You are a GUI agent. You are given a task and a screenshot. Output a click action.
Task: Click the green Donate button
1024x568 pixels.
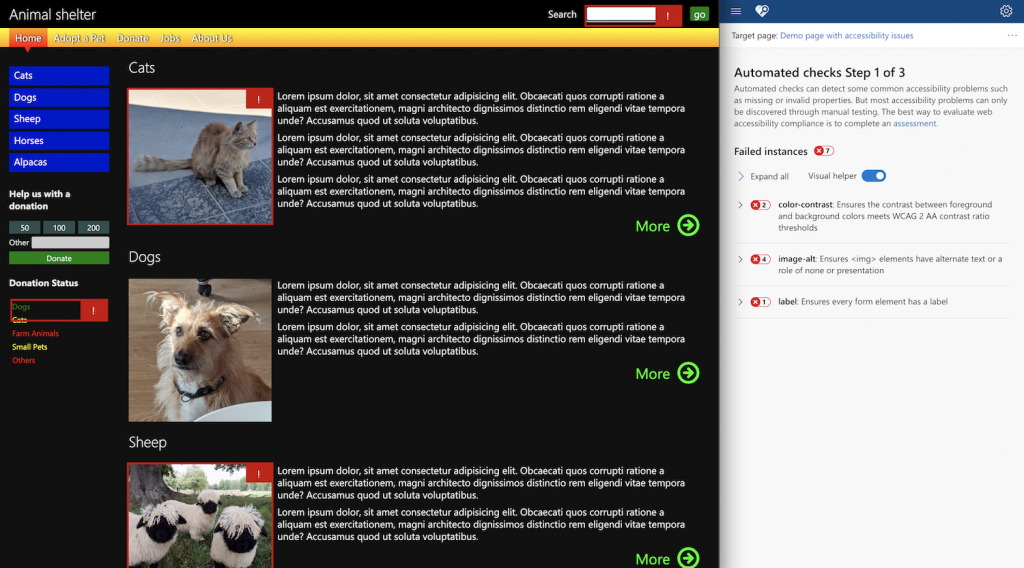click(59, 259)
